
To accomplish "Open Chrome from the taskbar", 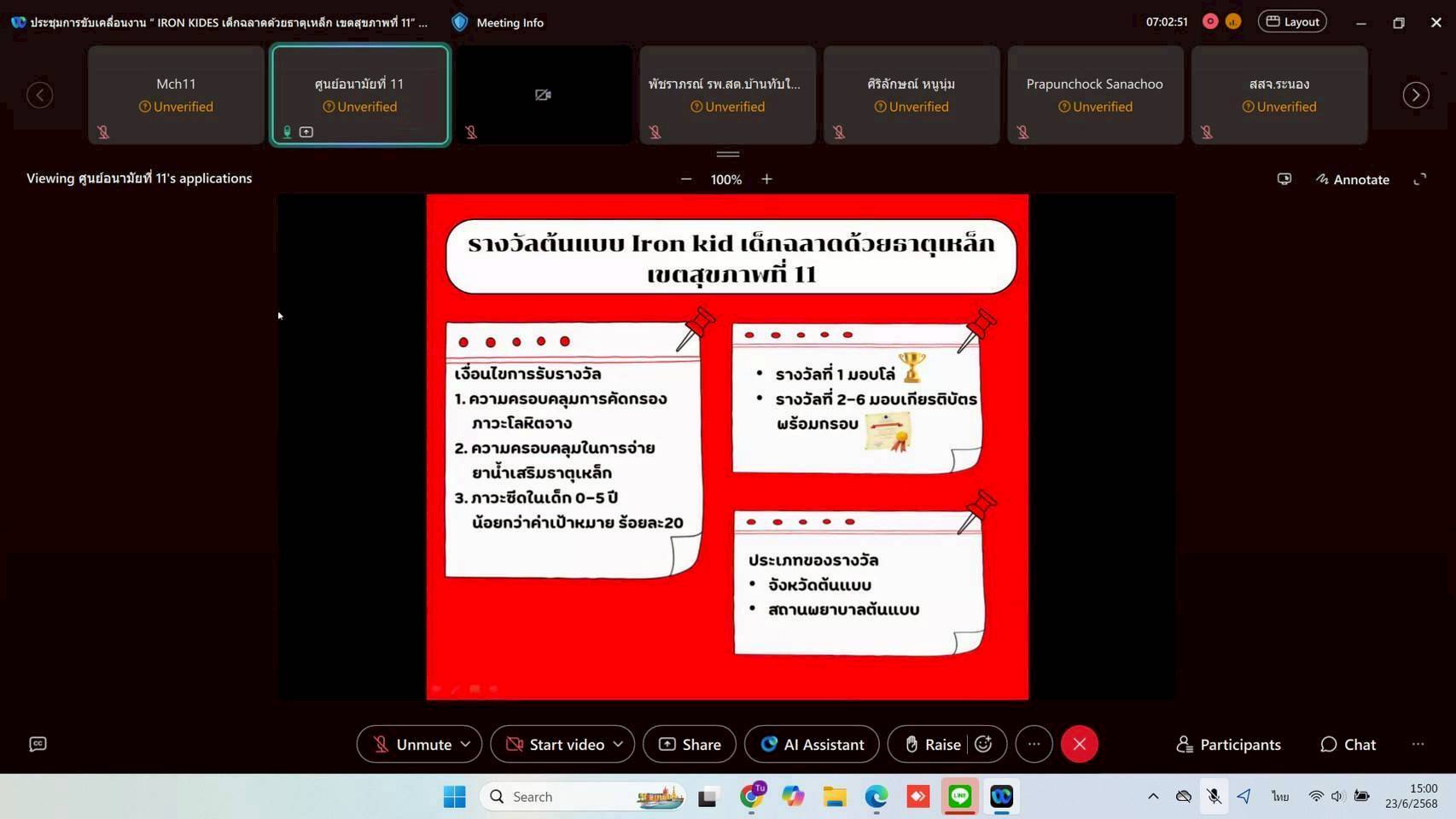I will (x=751, y=797).
